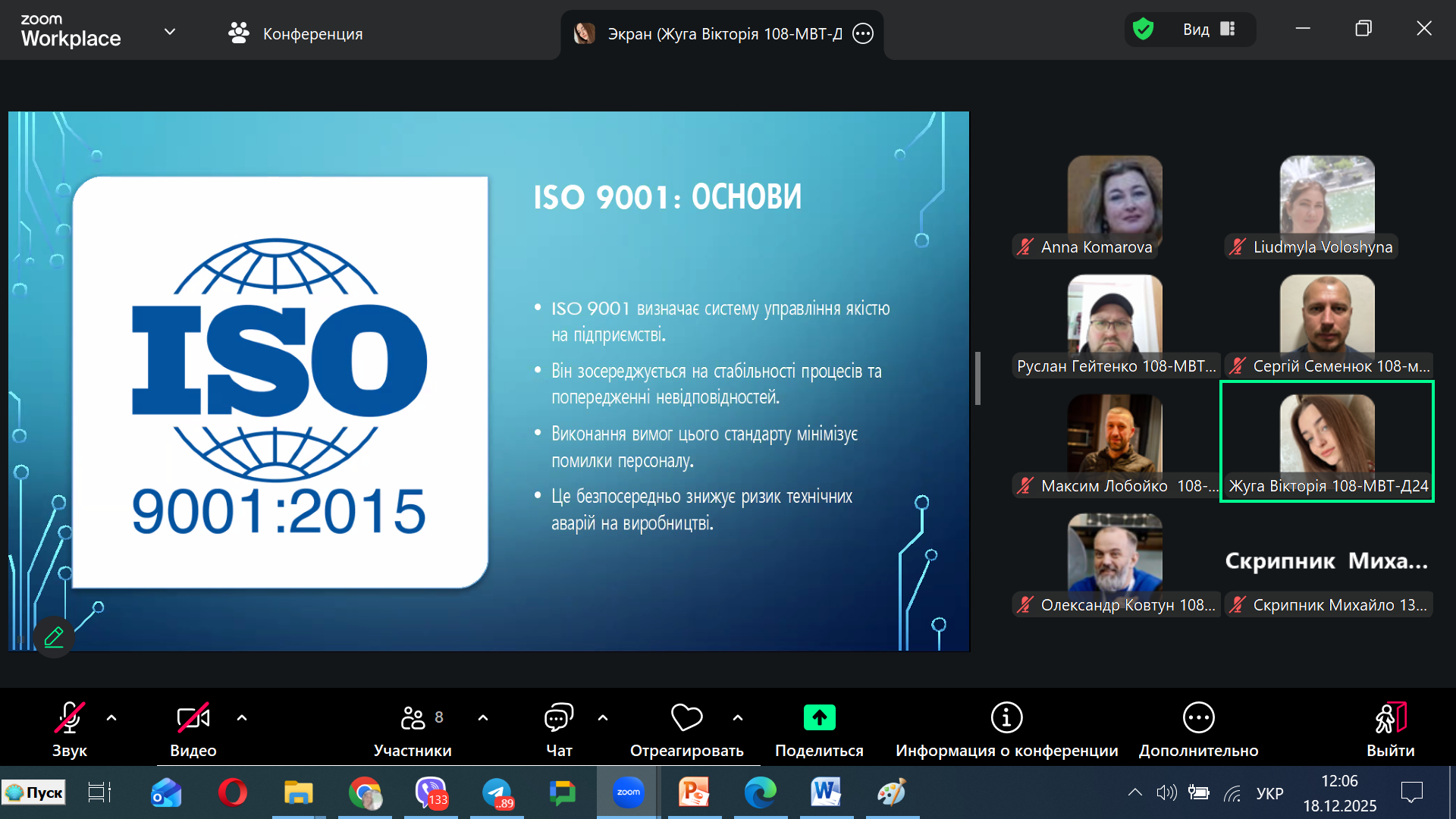Open the Вид layout button

1209,29
